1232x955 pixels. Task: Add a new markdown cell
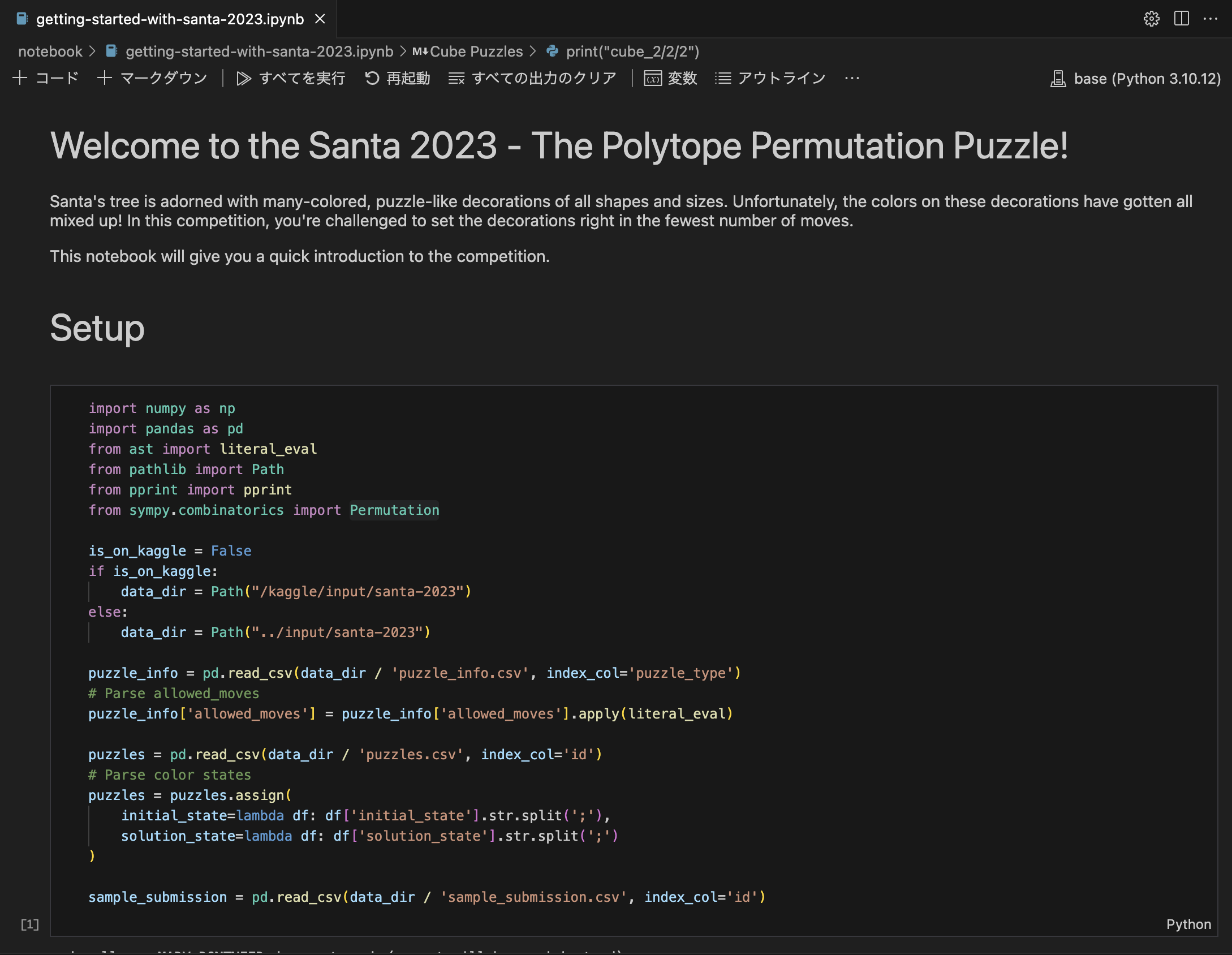pyautogui.click(x=153, y=78)
